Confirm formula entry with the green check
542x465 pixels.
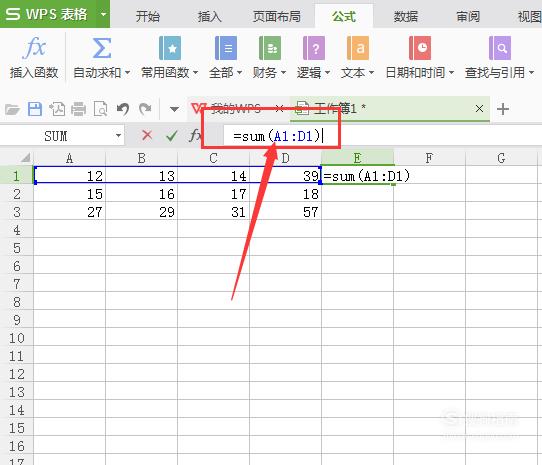coord(171,136)
